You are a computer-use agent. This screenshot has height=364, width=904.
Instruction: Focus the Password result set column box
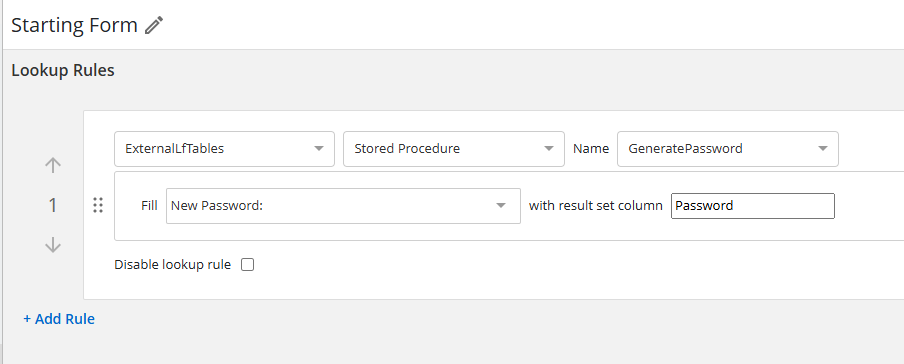(x=752, y=206)
